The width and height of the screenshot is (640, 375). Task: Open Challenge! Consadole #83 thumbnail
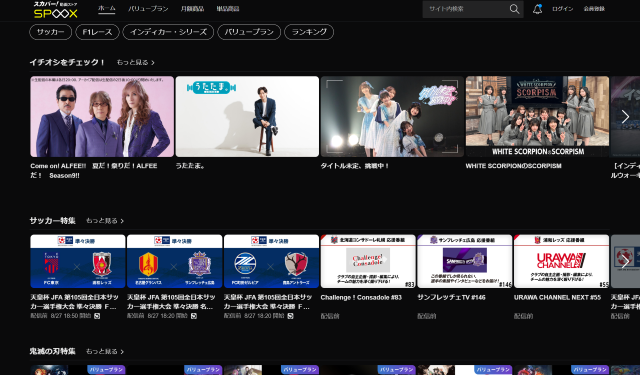[x=368, y=261]
